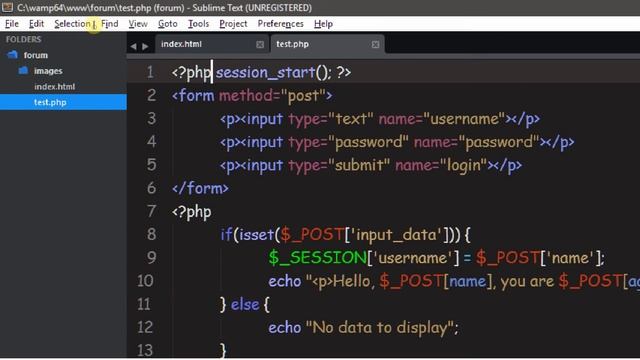Image resolution: width=640 pixels, height=360 pixels.
Task: Open index.html from the sidebar
Action: [55, 87]
